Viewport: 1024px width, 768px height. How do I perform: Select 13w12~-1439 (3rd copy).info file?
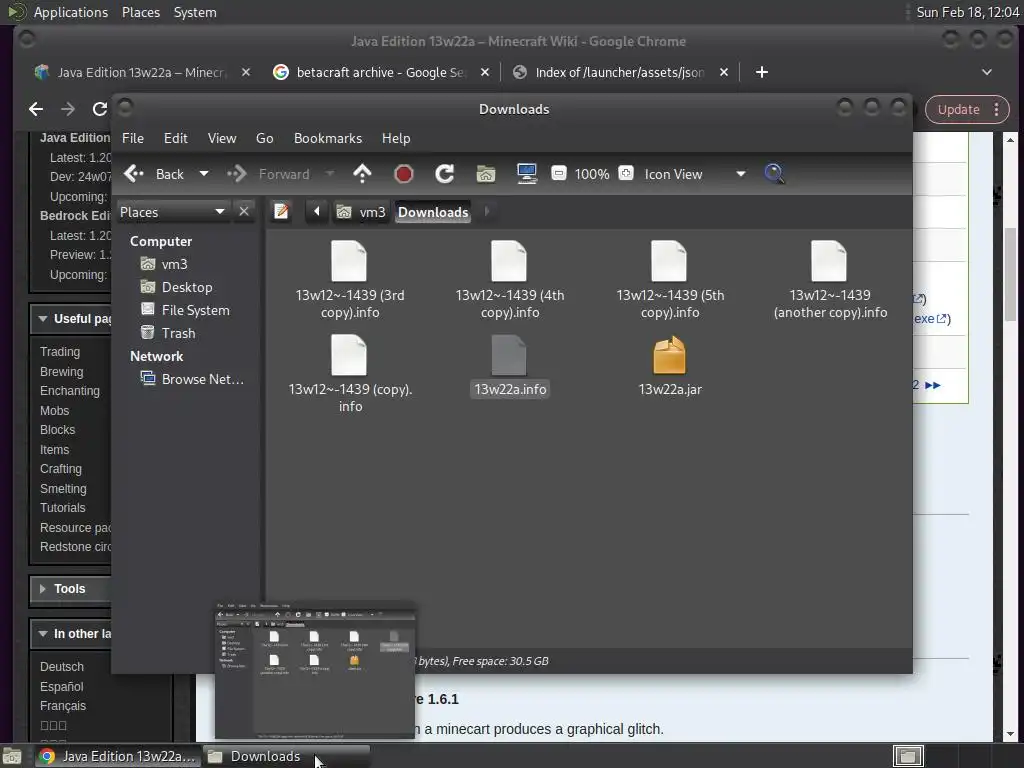[349, 280]
